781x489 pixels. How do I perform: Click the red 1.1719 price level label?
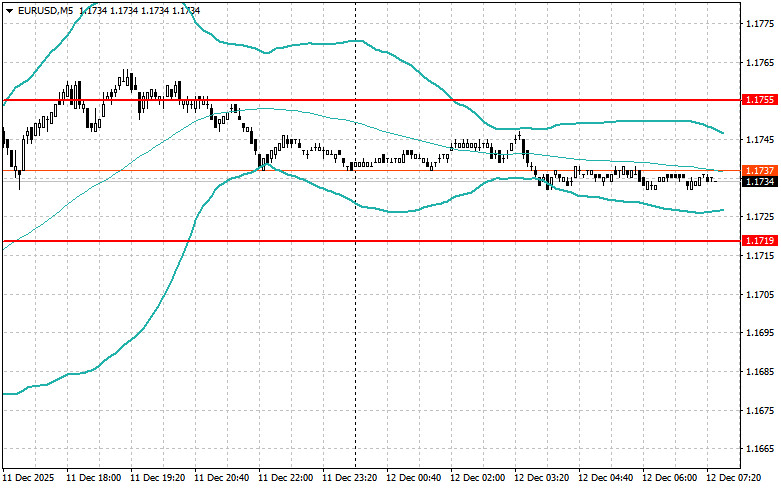[760, 241]
